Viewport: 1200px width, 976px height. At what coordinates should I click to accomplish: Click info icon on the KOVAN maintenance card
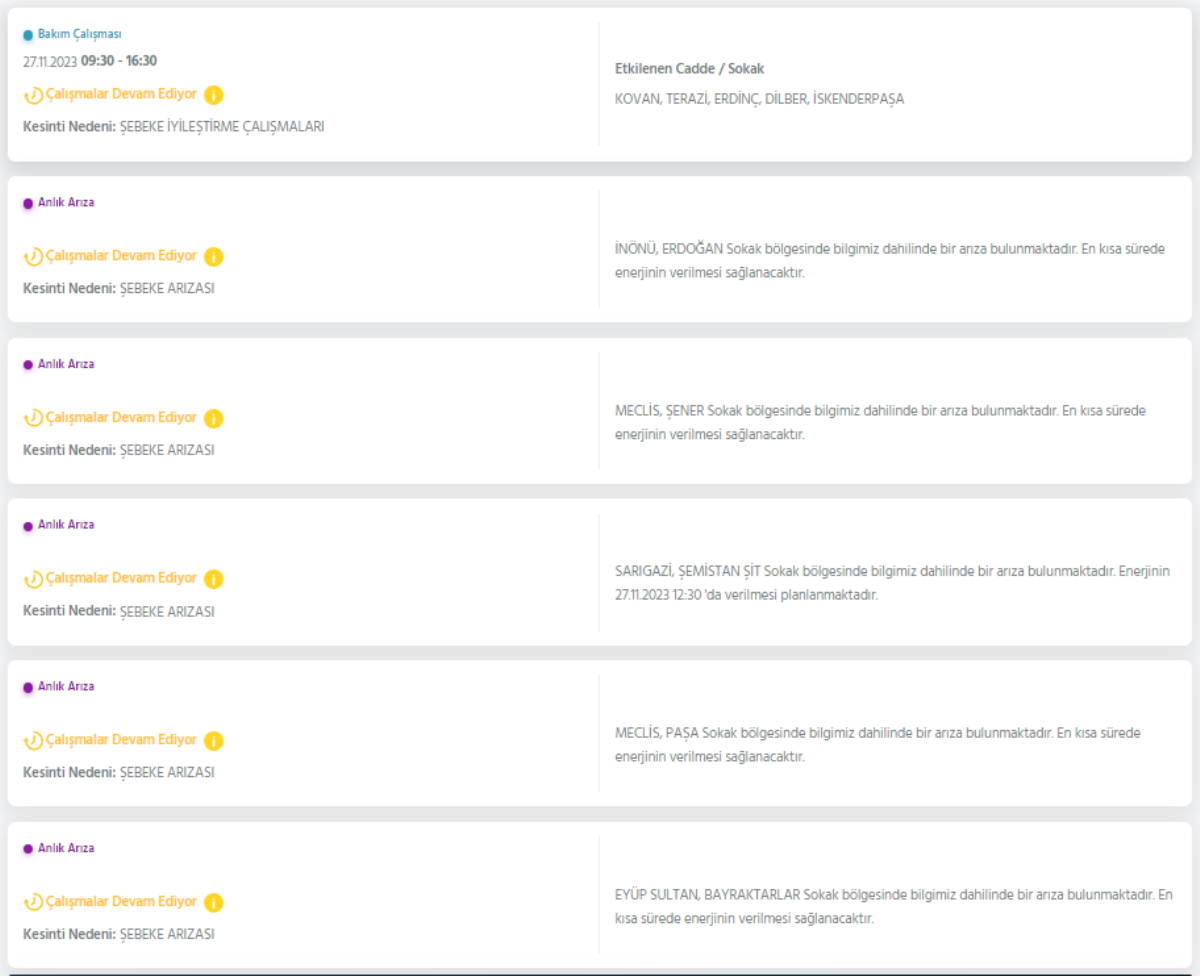[x=213, y=95]
